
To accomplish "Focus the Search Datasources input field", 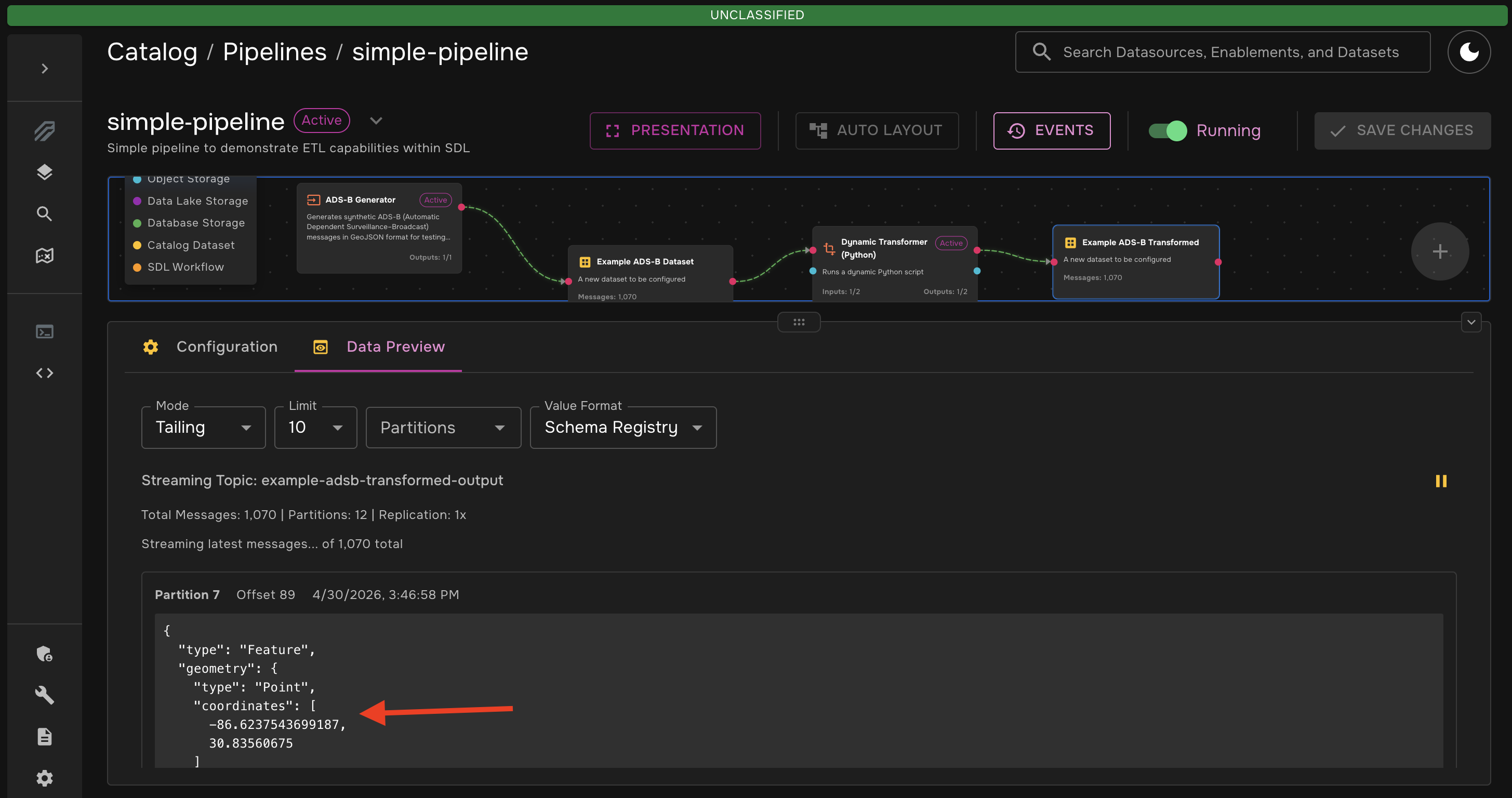I will (1223, 52).
